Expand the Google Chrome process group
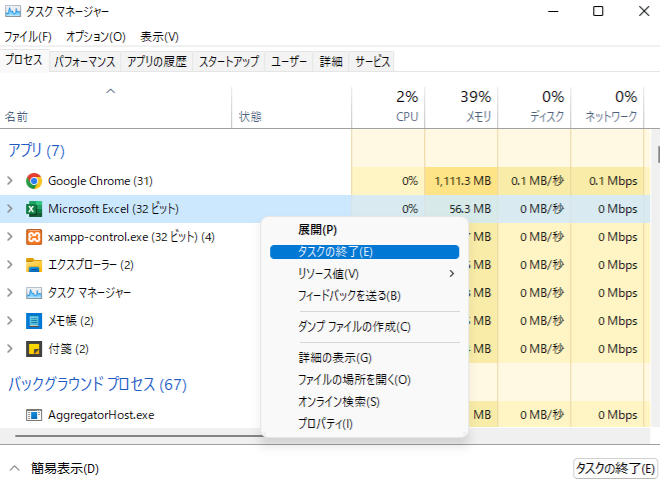 [x=10, y=181]
